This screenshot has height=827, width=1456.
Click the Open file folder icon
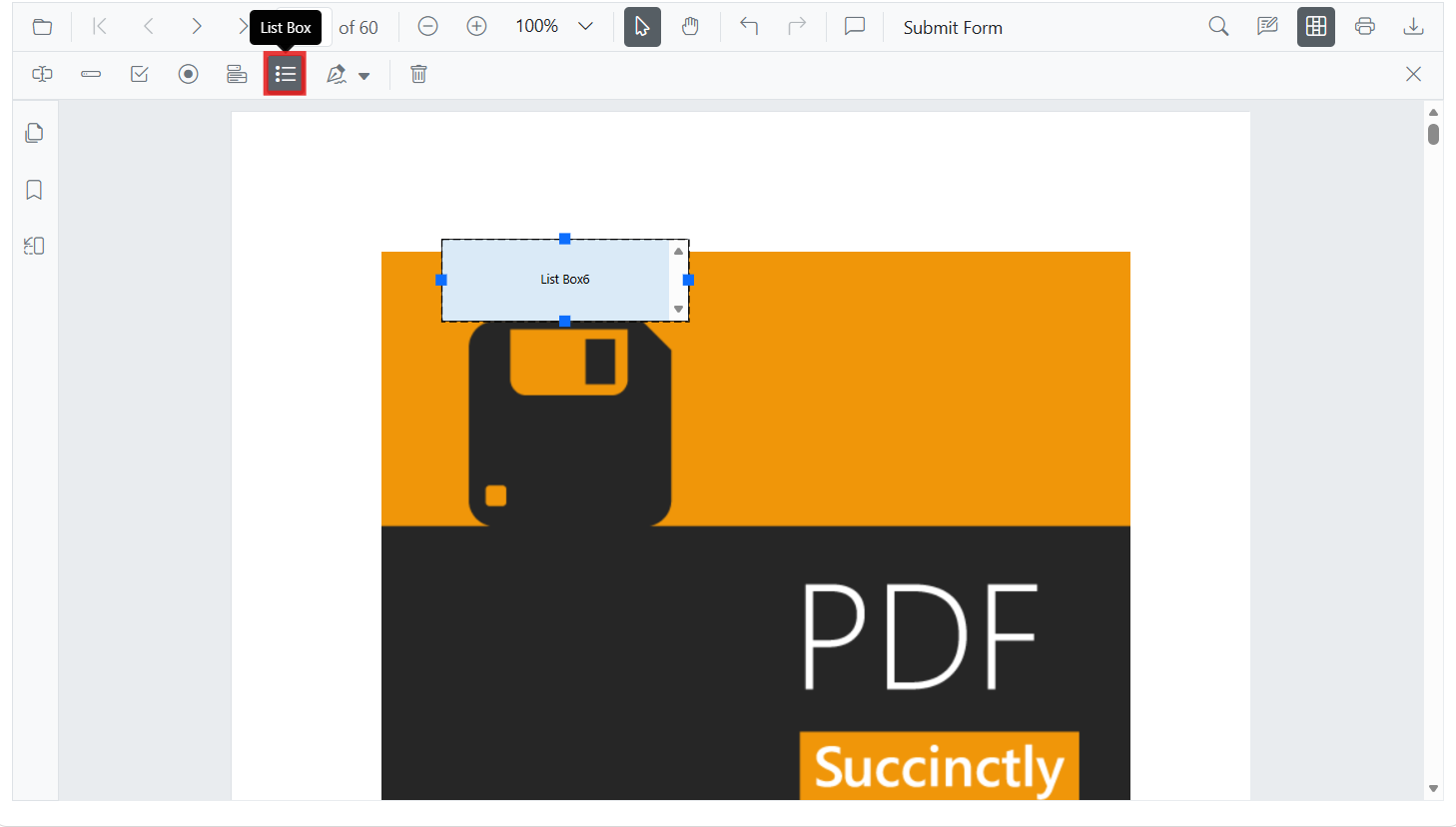point(42,27)
